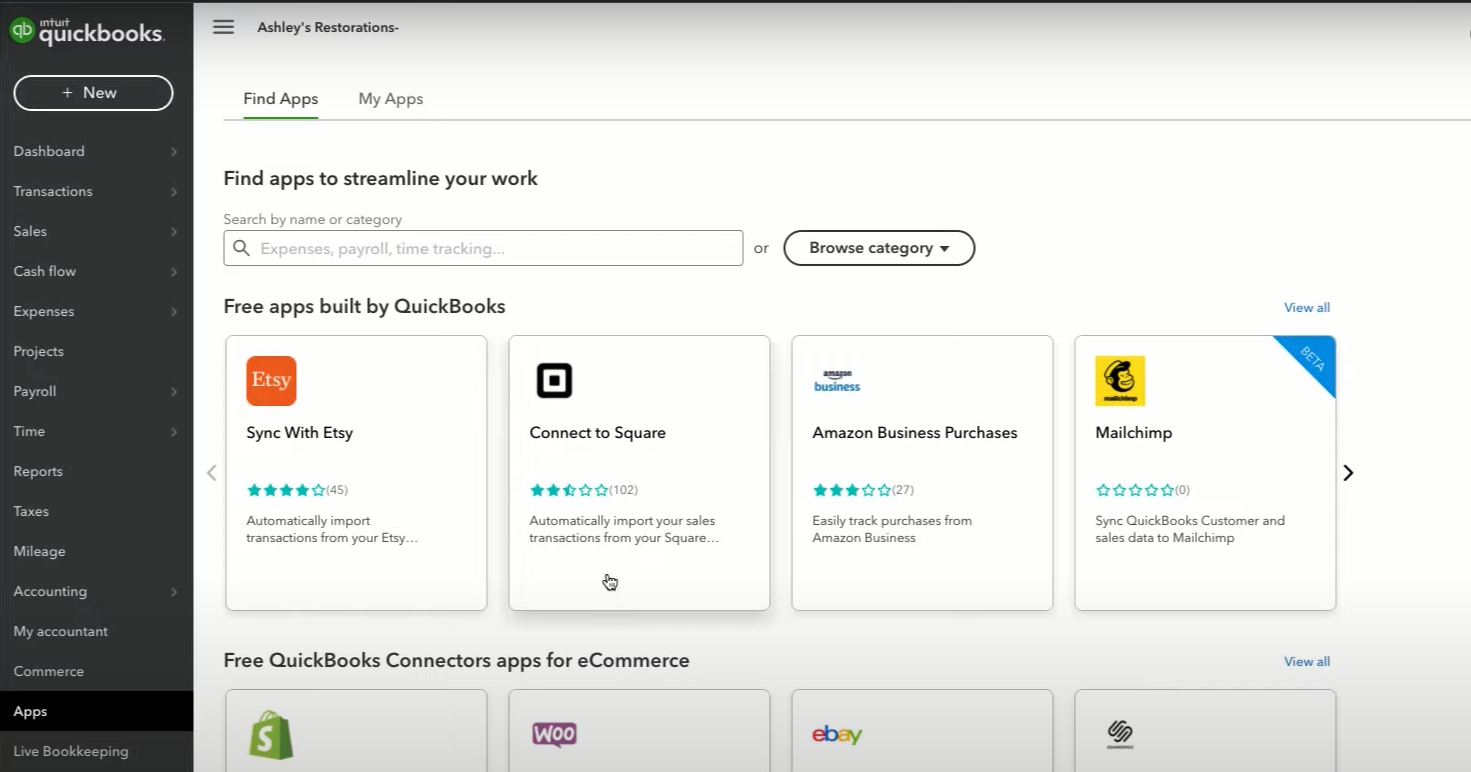
Task: View all QuickBooks Connectors eCommerce apps
Action: [x=1307, y=662]
